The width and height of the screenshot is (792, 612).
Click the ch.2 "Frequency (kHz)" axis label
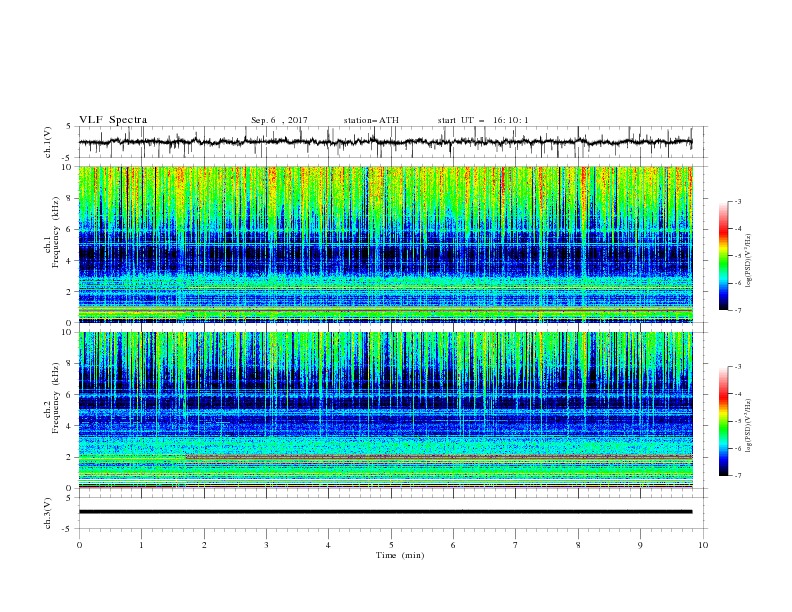[55, 398]
